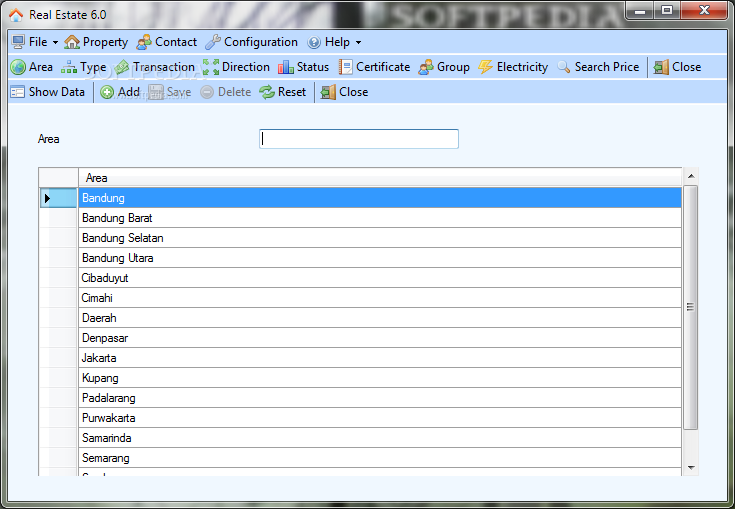Click the Search Price magnifier icon
735x509 pixels.
tap(564, 67)
